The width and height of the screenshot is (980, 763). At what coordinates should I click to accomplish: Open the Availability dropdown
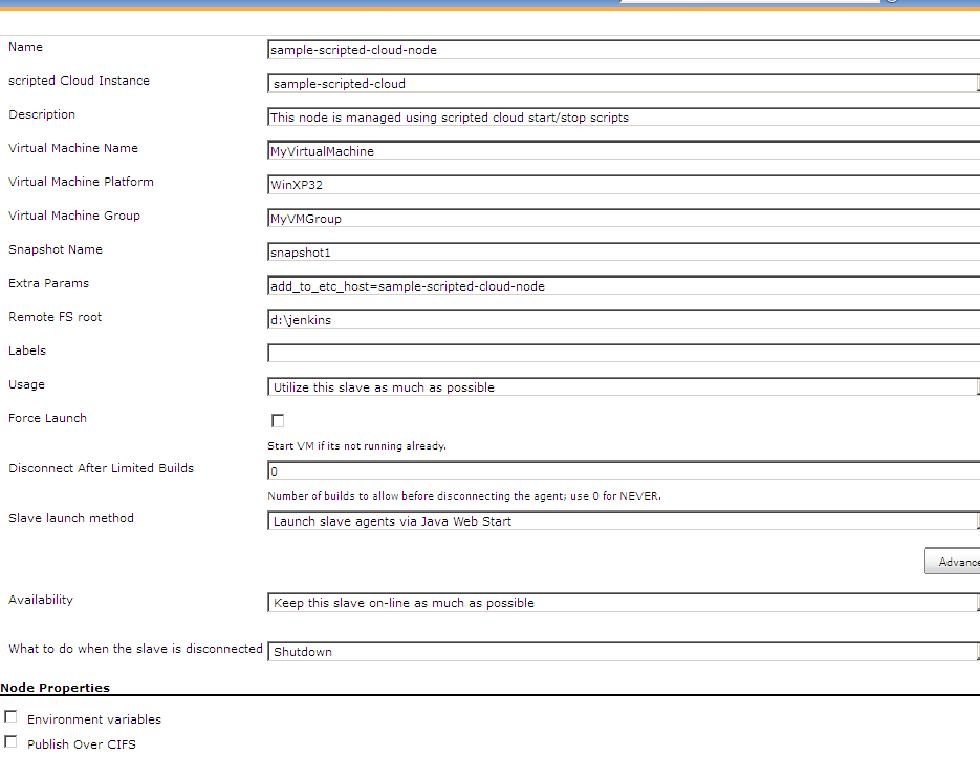point(623,602)
